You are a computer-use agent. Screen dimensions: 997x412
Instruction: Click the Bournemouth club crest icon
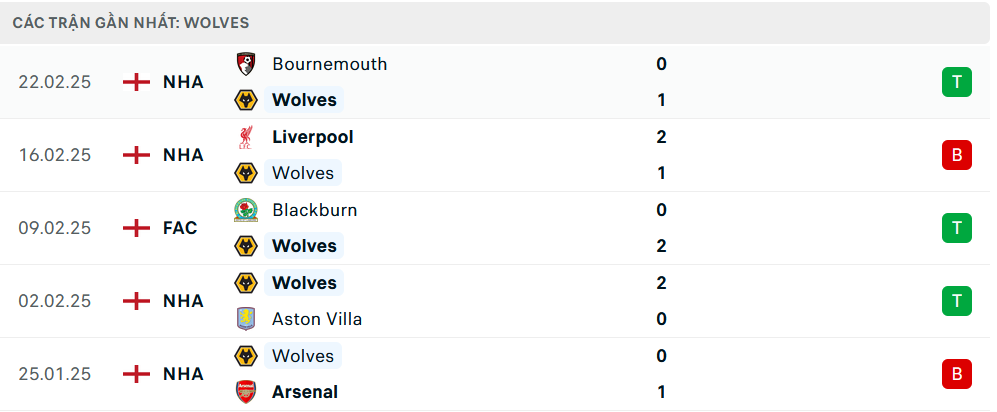point(245,64)
